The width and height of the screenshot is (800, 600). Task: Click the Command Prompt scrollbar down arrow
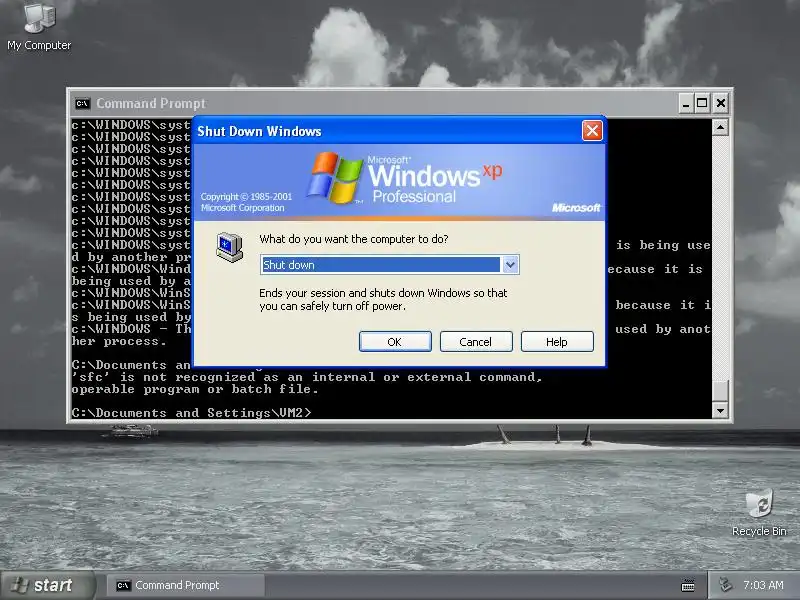pos(720,410)
